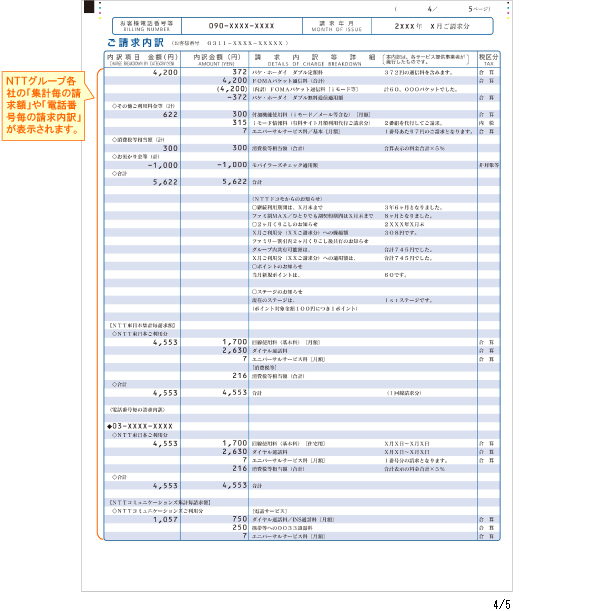The height and width of the screenshot is (611, 599).
Task: Click the 750 amount
Action: 240,519
